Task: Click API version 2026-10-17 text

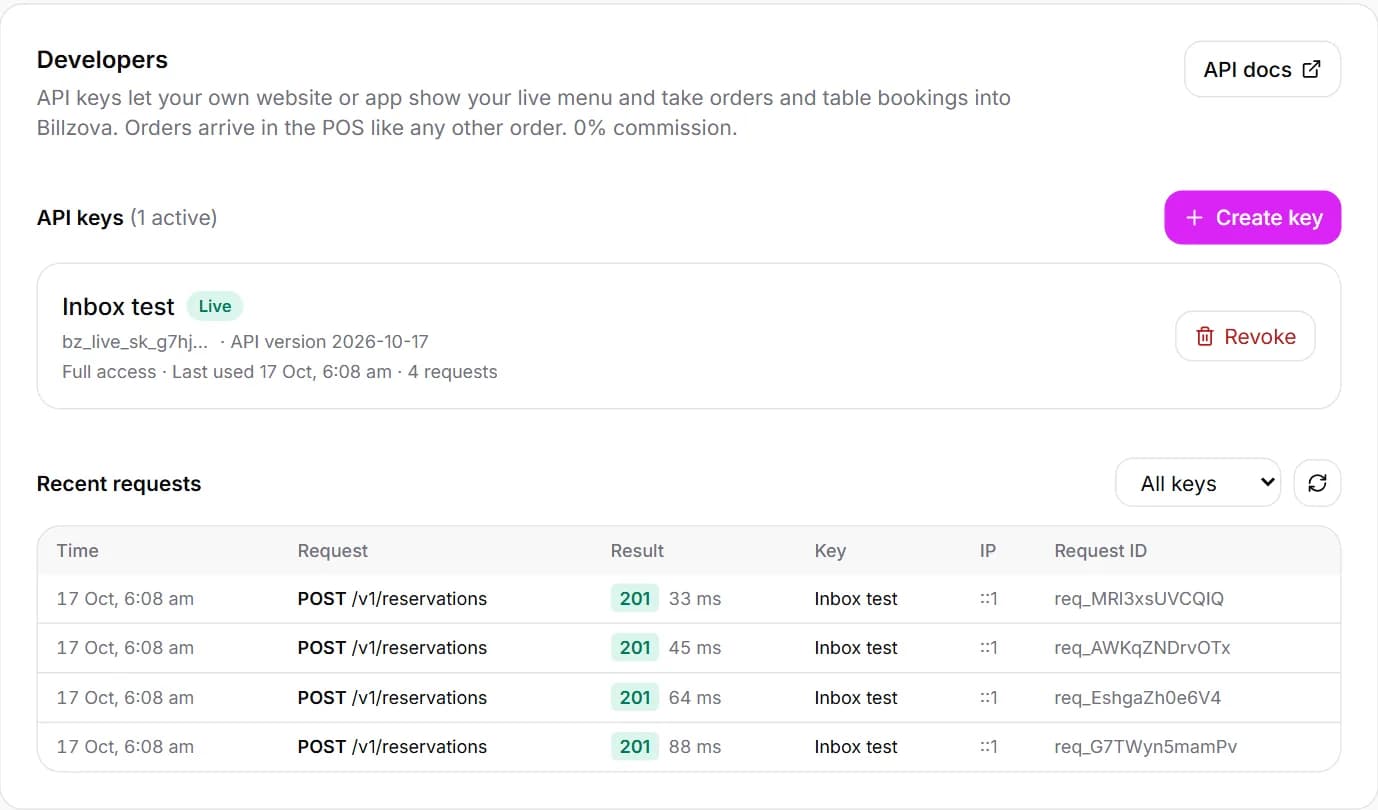Action: point(329,342)
